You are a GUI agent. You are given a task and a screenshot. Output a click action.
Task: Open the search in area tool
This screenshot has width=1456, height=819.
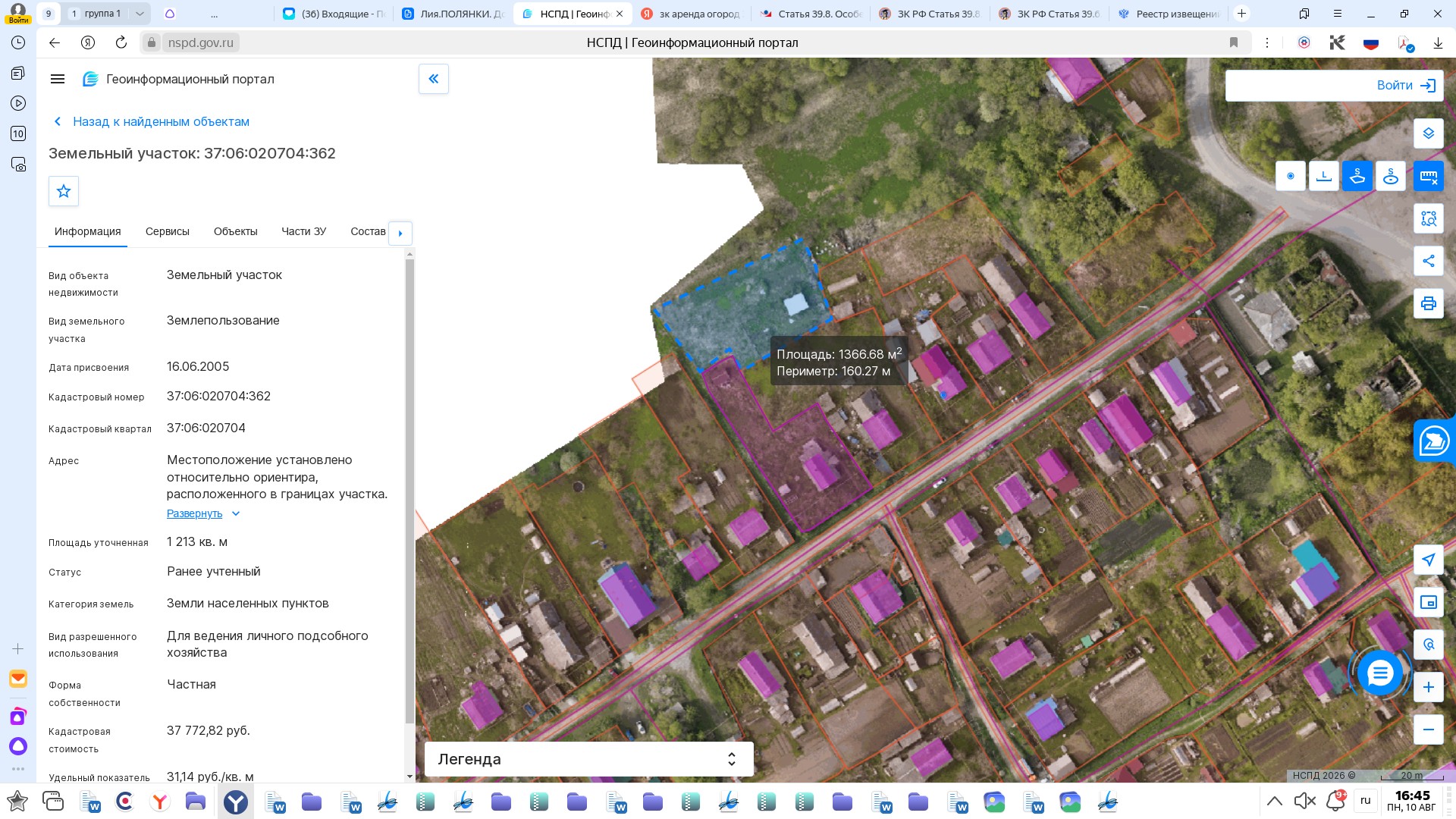(1428, 218)
